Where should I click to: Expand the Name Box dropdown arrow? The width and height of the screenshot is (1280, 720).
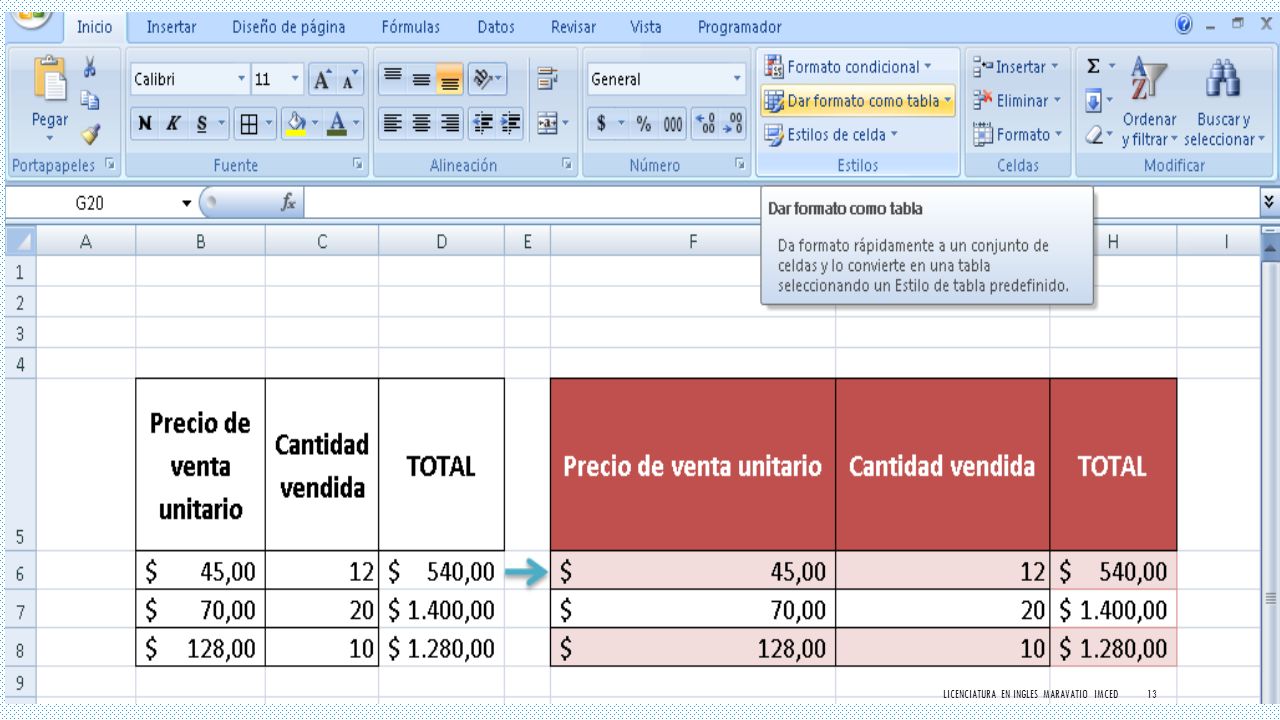[x=186, y=204]
